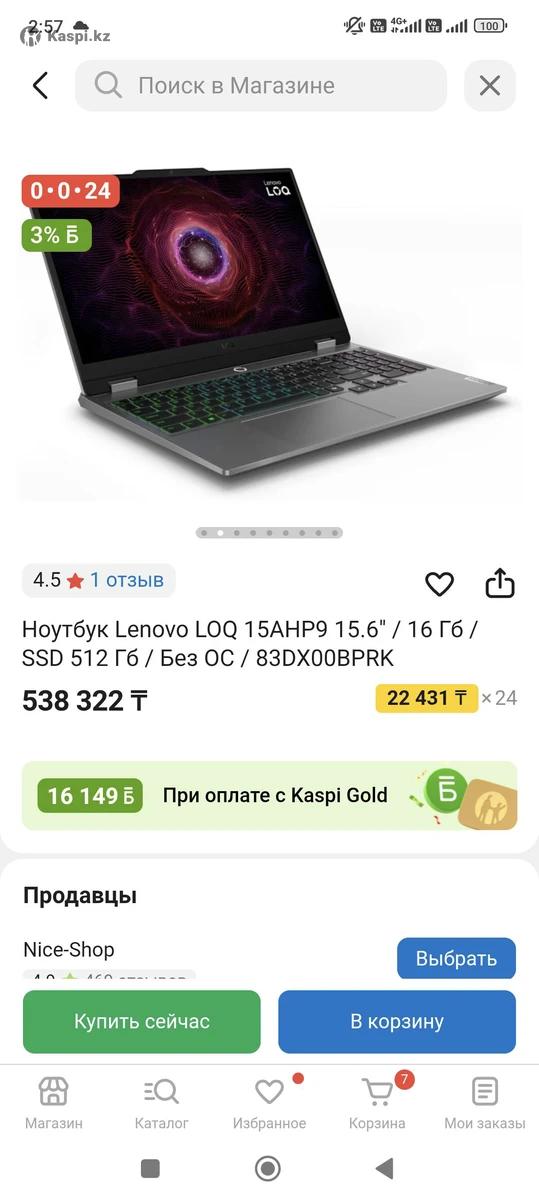Open Мои заказы tab

coord(485,1103)
